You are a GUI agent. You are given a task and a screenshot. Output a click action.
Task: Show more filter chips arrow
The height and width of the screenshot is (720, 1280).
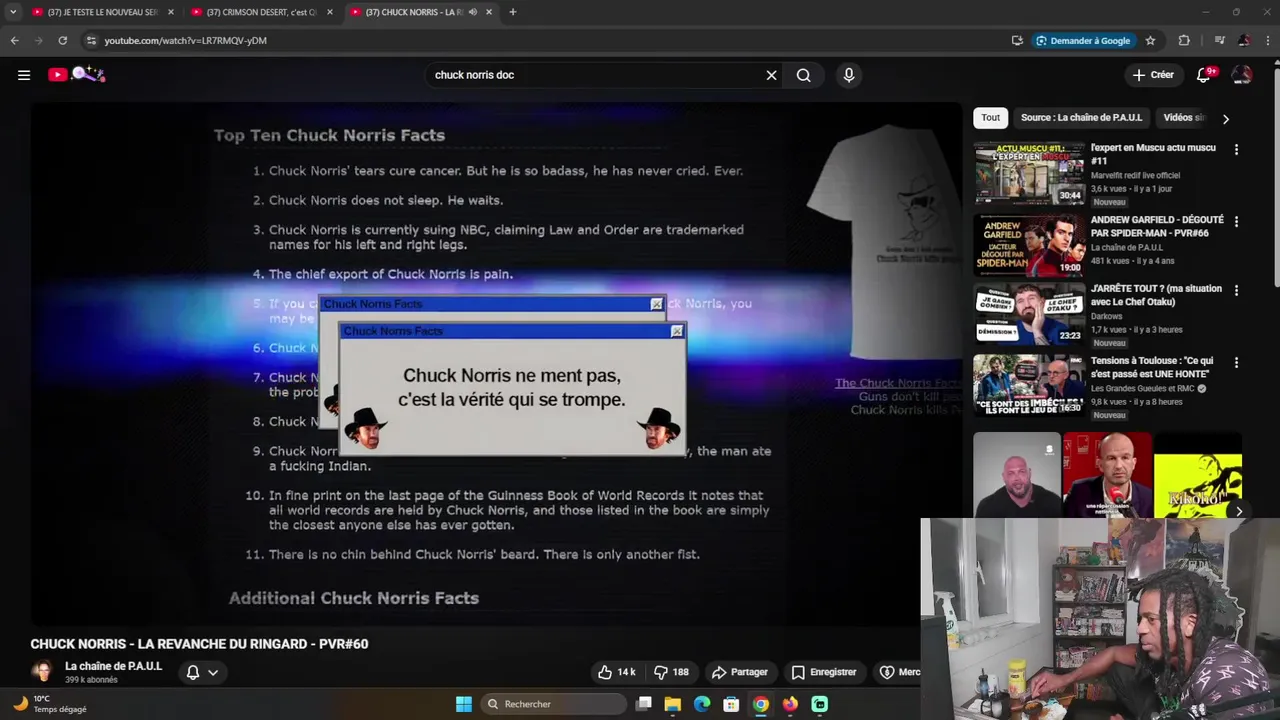point(1225,118)
